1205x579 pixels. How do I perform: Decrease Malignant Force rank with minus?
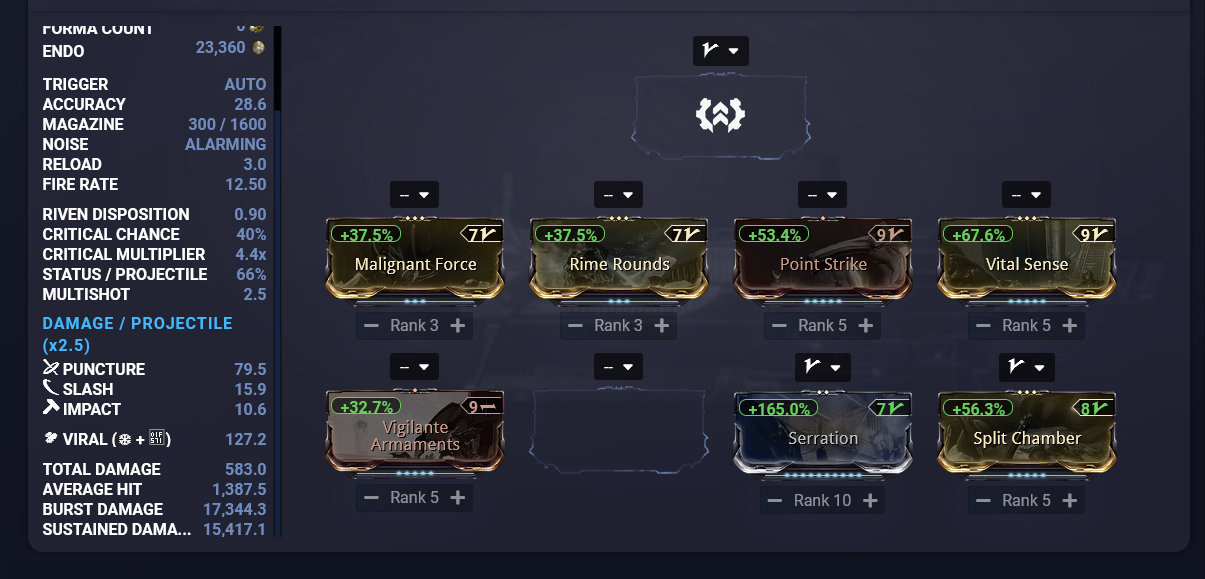[x=371, y=325]
